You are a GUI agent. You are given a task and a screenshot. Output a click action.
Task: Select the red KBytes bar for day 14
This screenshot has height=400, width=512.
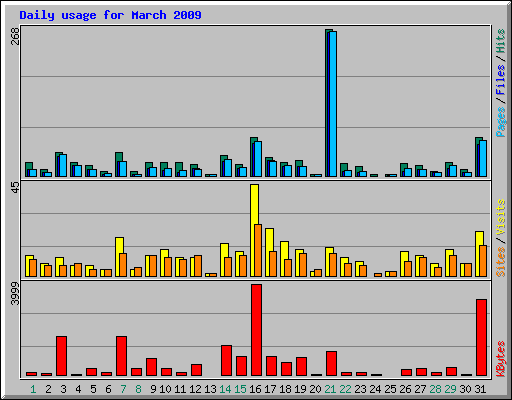point(226,361)
